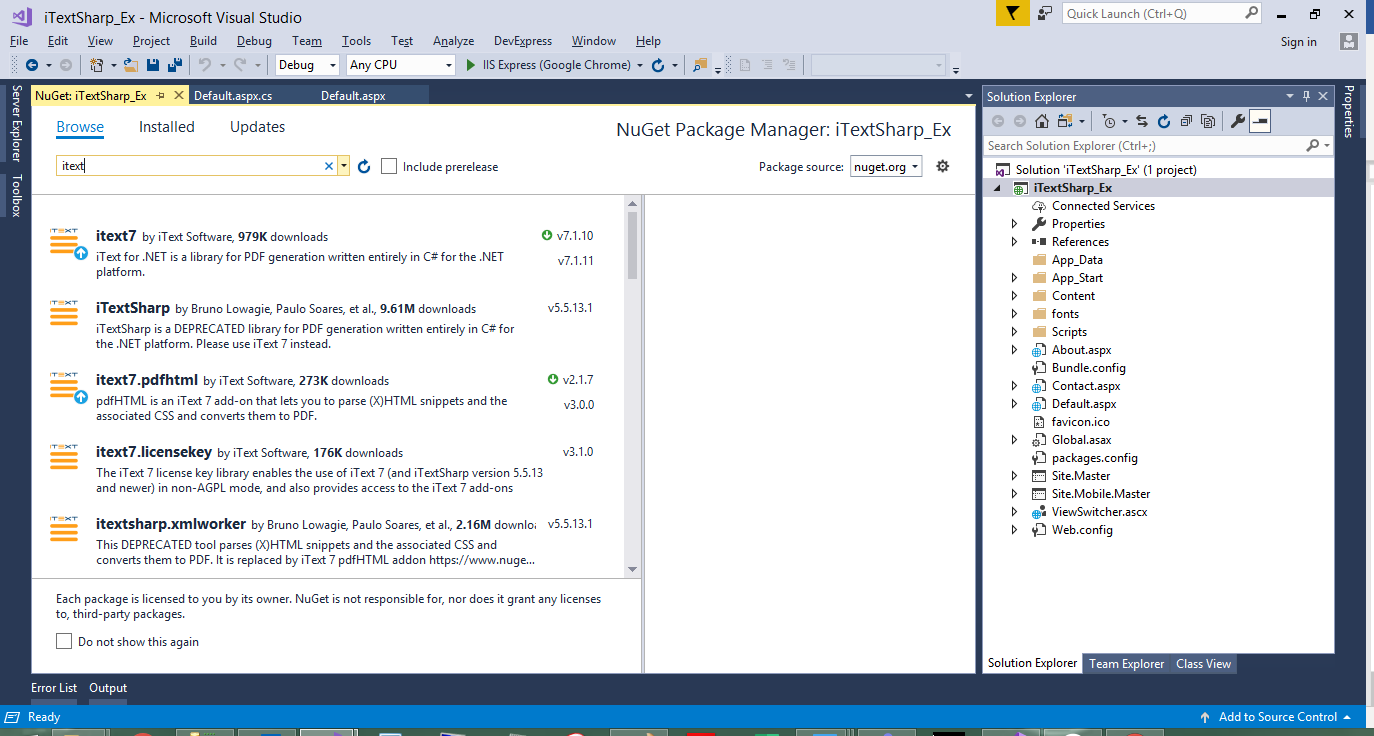Open NuGet settings gear icon

pyautogui.click(x=942, y=166)
